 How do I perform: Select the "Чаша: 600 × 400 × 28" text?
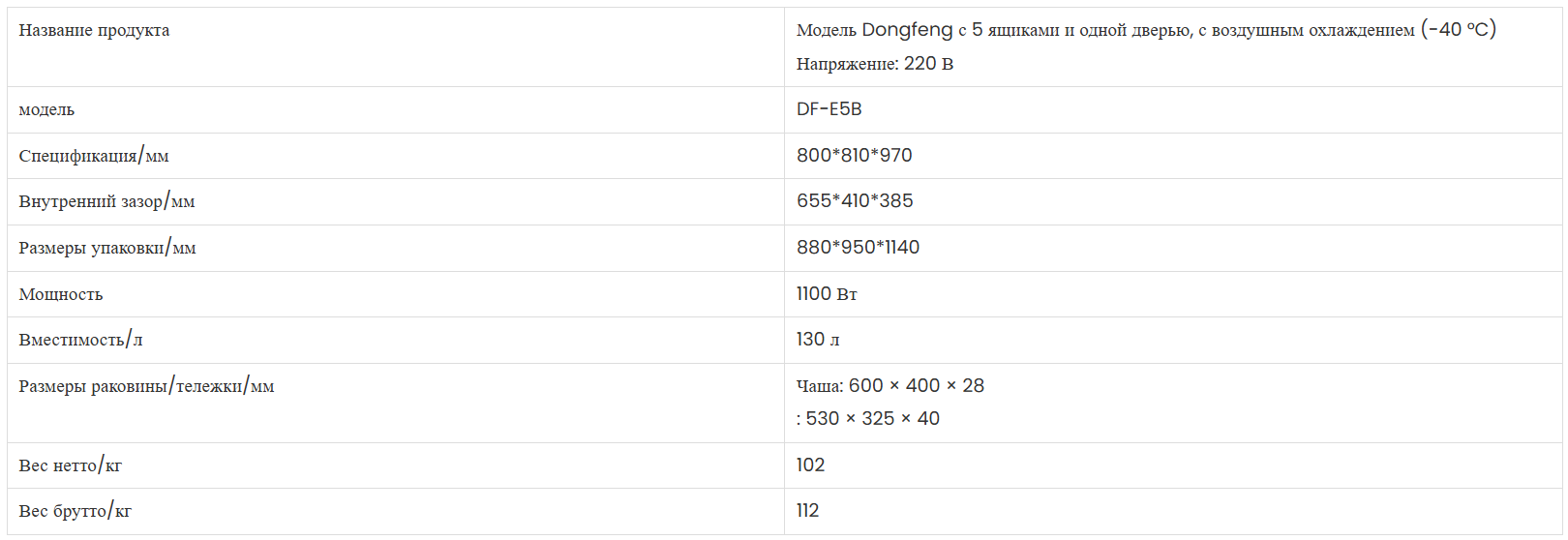890,386
